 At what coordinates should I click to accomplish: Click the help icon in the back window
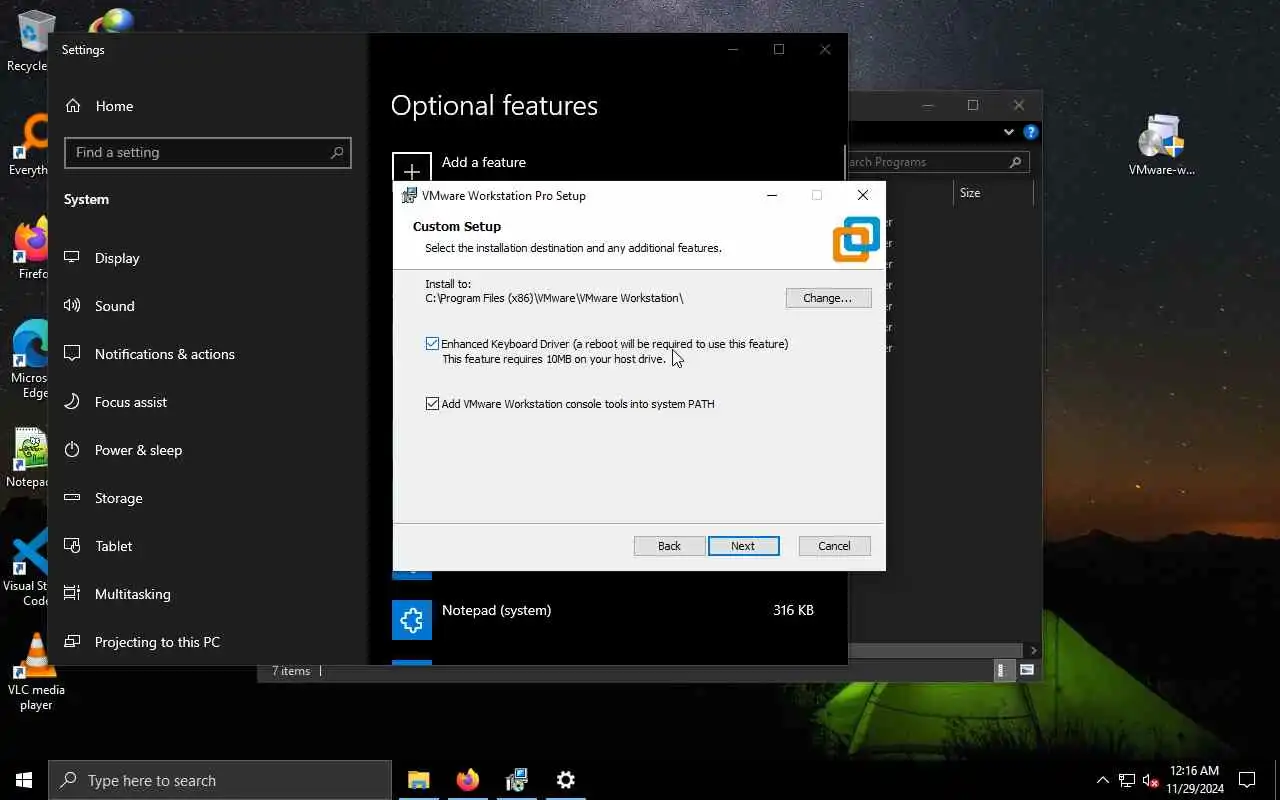coord(1030,132)
